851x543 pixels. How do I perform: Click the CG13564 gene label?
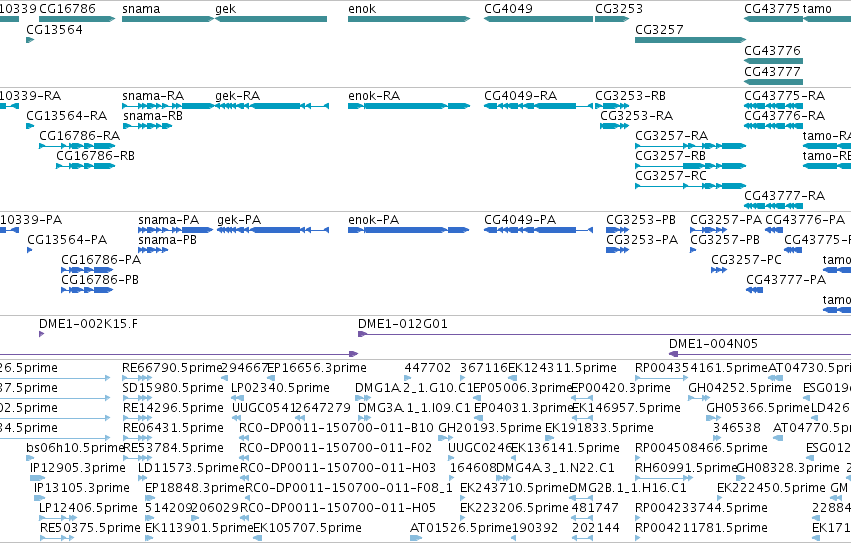pos(54,29)
